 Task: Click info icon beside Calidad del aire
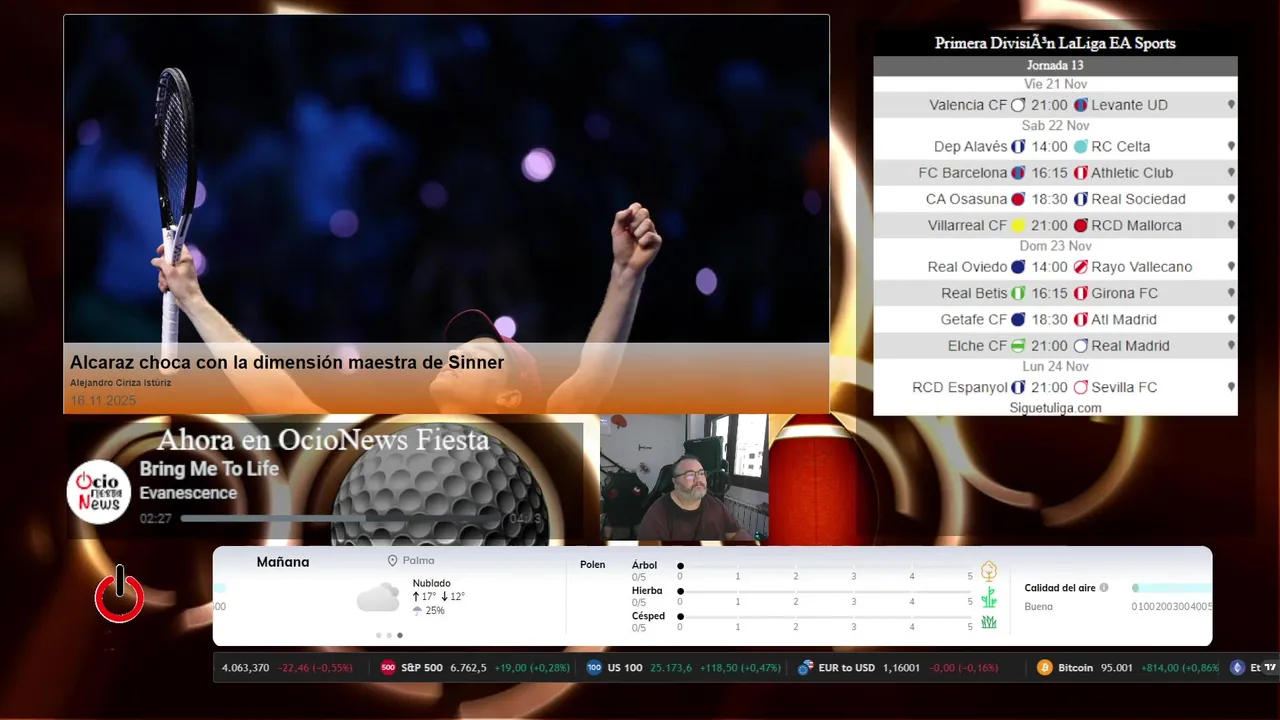[x=1104, y=588]
